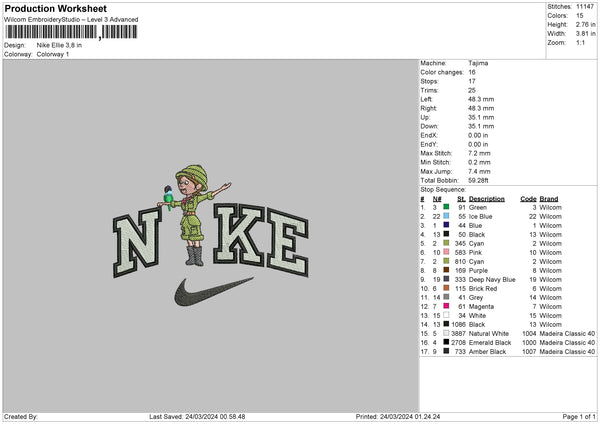This screenshot has height=424, width=600.
Task: Click the Amber Black swatch
Action: click(446, 351)
